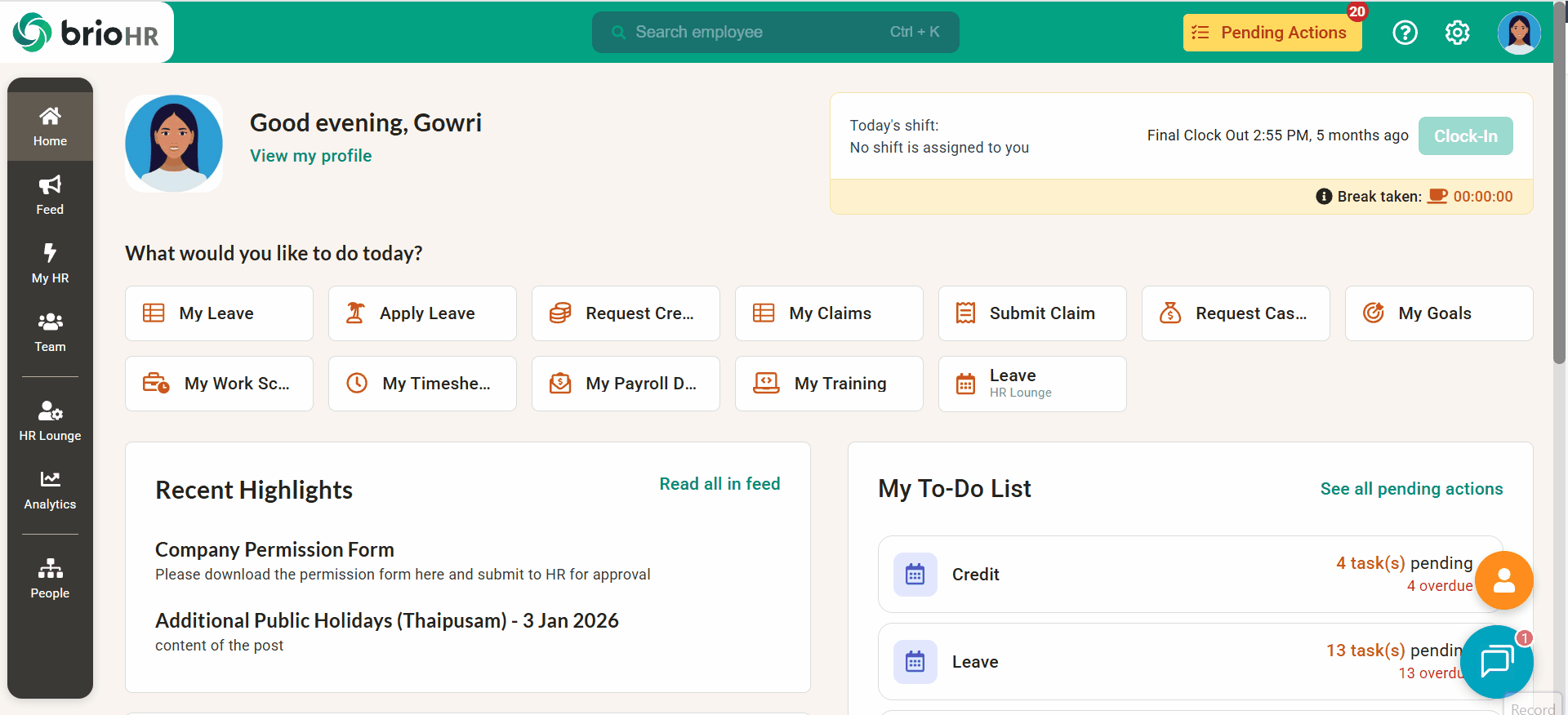The image size is (1568, 715).
Task: Click View my profile link
Action: (x=310, y=156)
